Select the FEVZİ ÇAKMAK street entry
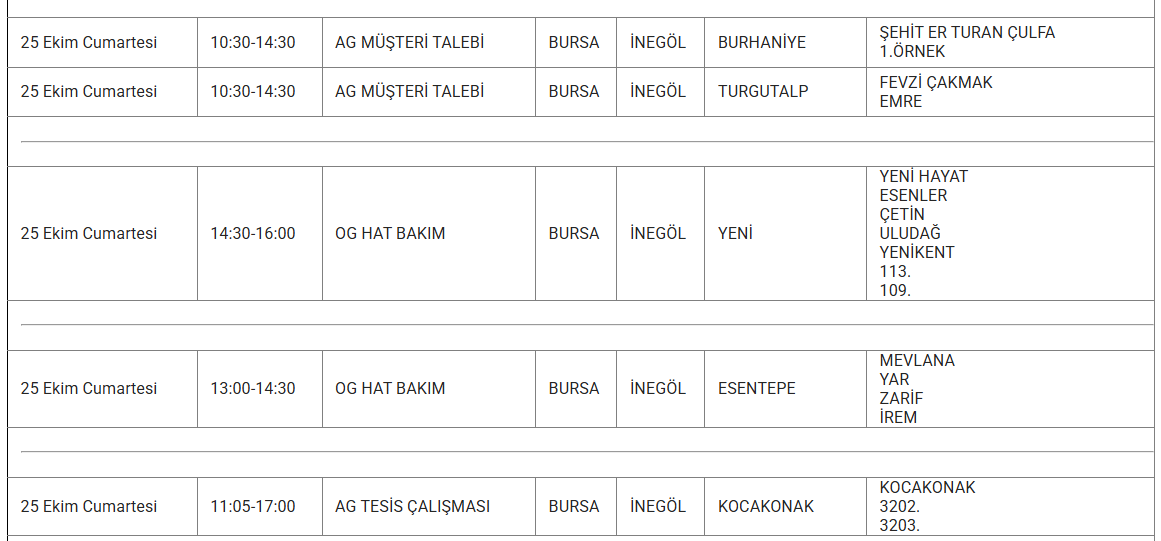 point(936,82)
